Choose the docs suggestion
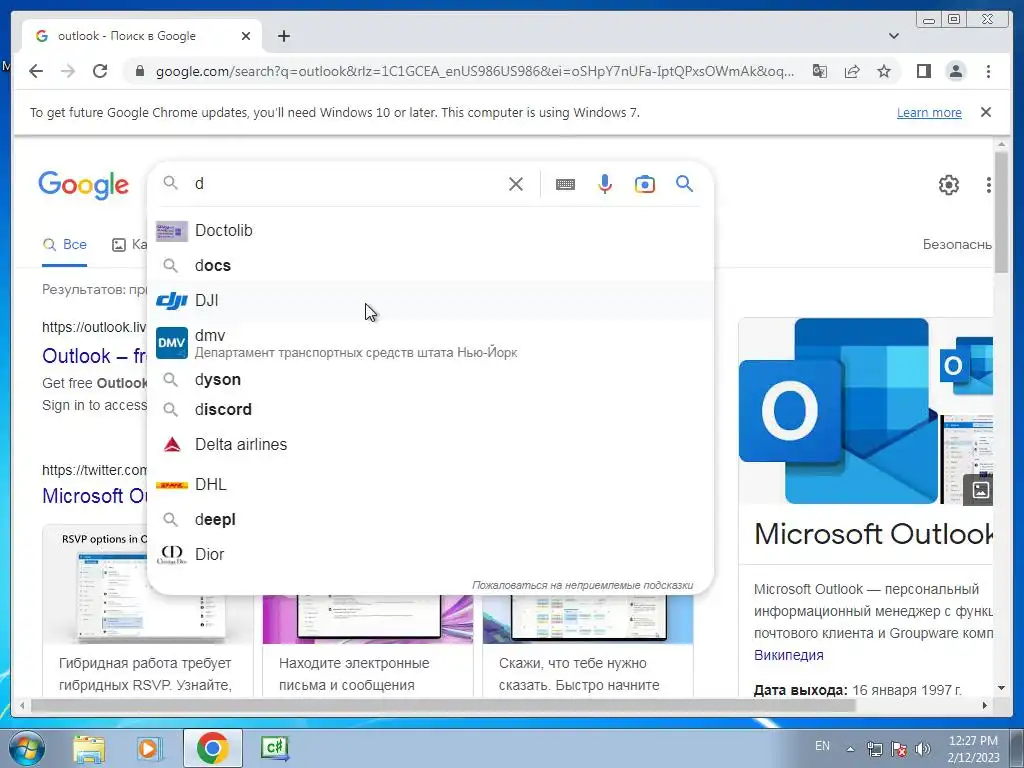Viewport: 1024px width, 768px height. (430, 266)
